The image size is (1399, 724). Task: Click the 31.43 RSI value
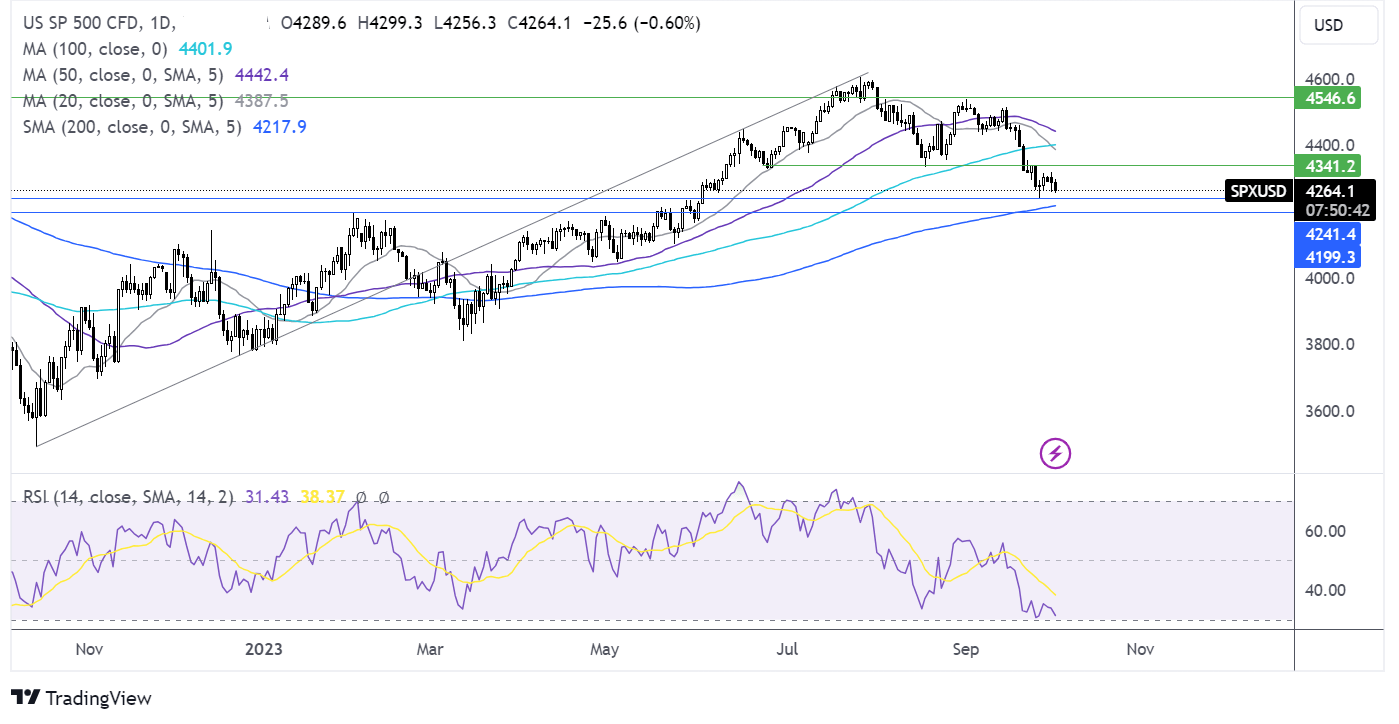pos(265,496)
